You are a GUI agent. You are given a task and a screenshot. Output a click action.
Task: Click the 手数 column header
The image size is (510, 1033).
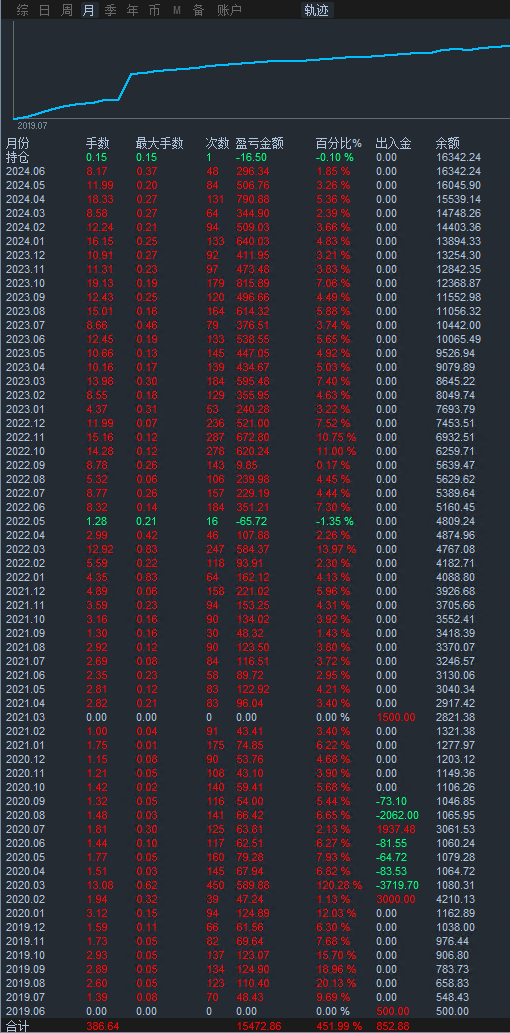click(98, 144)
